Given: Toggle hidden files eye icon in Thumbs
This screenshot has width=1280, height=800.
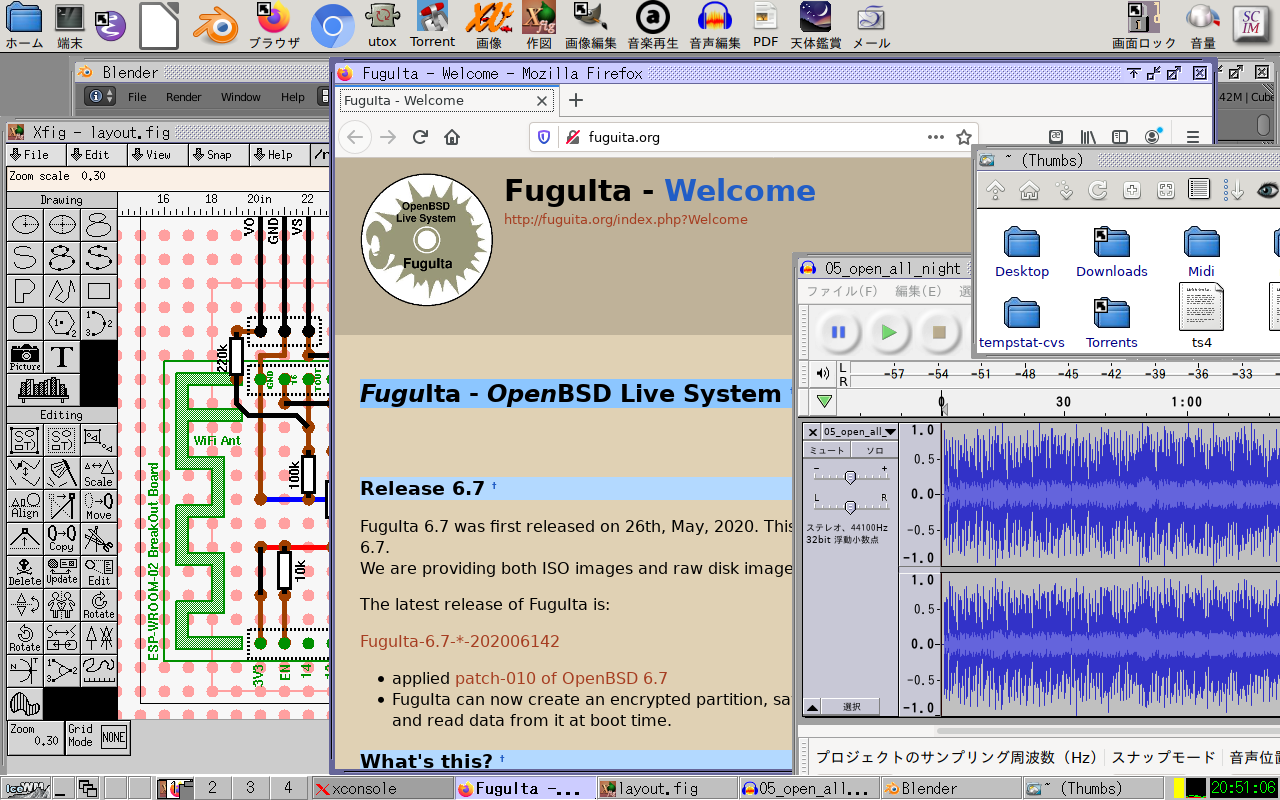Looking at the screenshot, I should (x=1267, y=190).
